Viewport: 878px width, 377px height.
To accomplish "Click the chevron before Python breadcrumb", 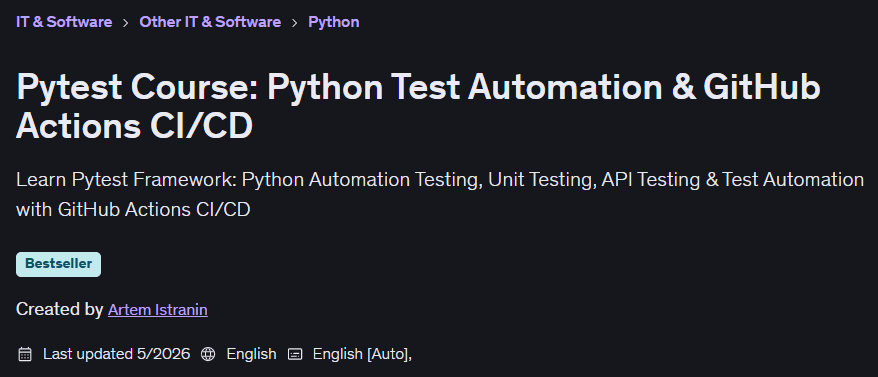I will coord(295,22).
